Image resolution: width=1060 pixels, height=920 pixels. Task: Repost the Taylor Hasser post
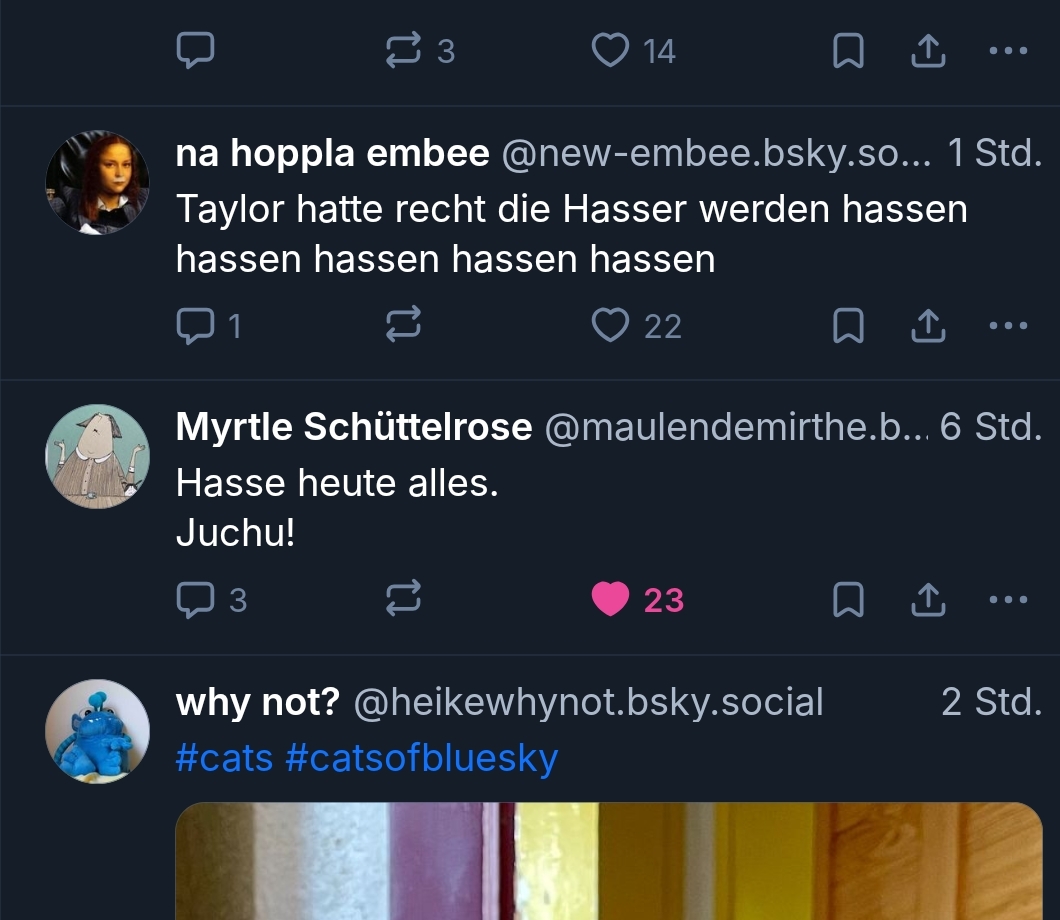tap(402, 325)
